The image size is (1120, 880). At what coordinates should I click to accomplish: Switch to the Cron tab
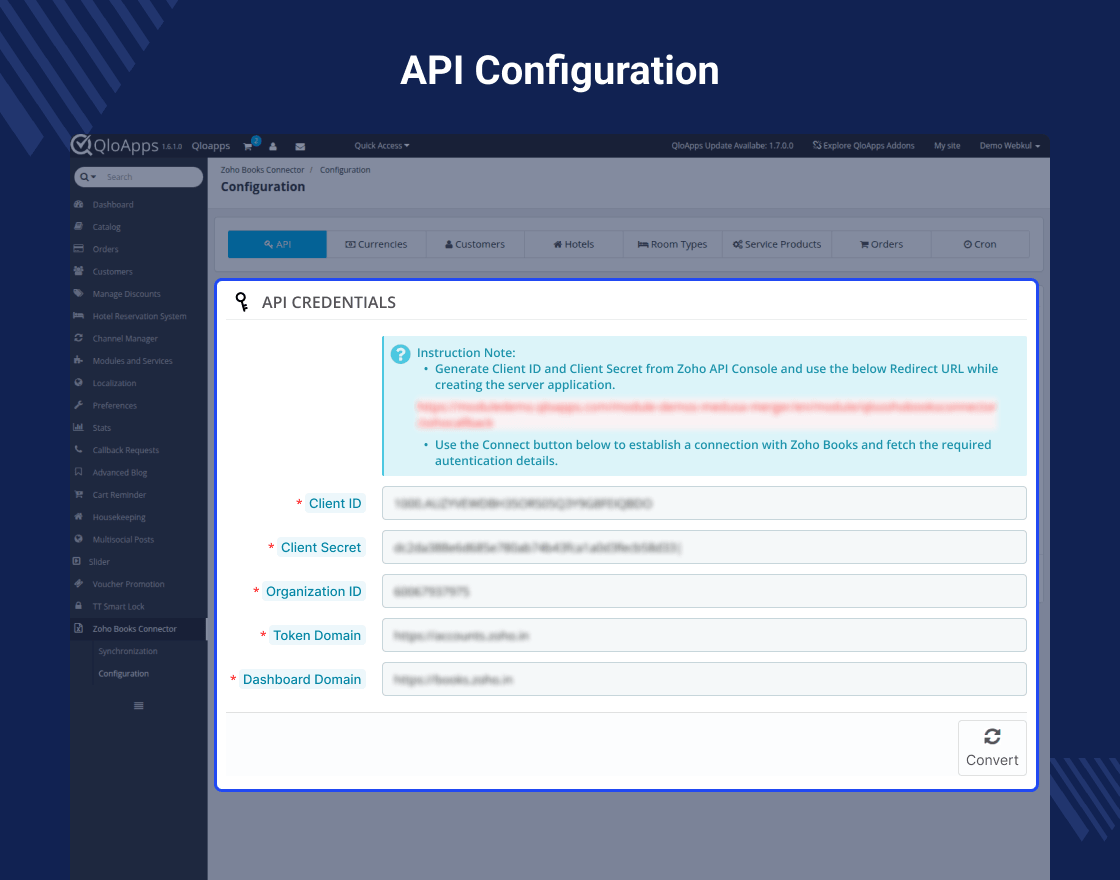(980, 244)
